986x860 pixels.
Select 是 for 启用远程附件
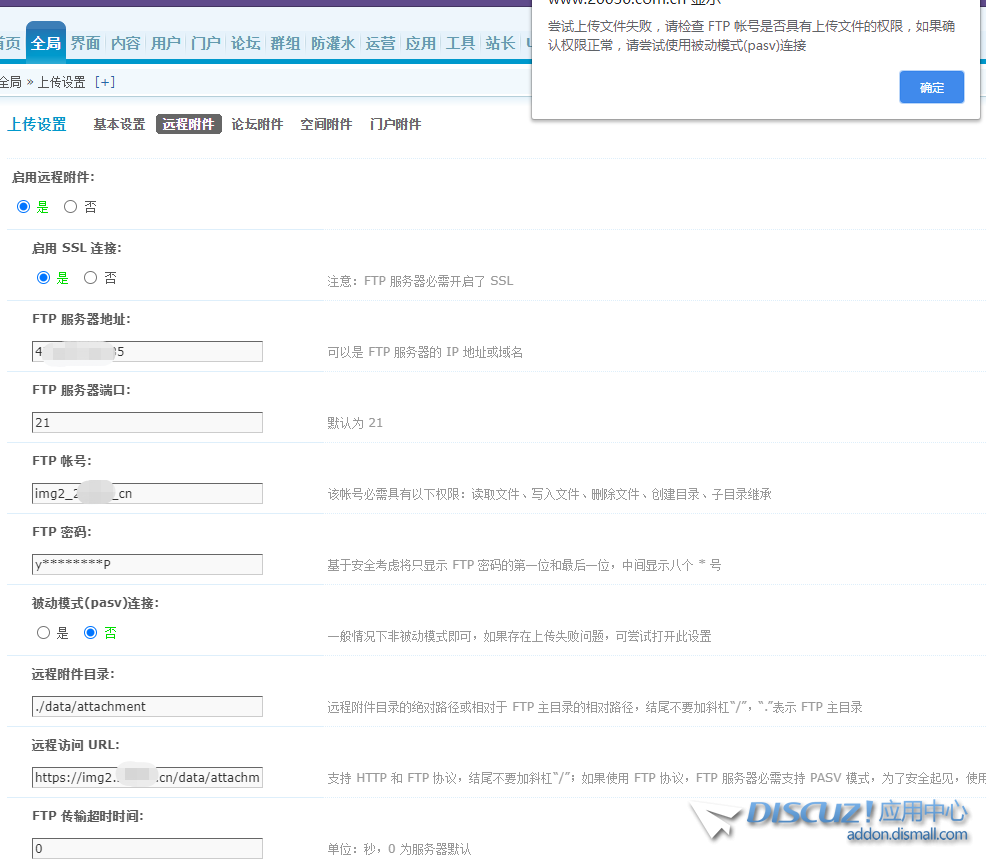[x=24, y=207]
